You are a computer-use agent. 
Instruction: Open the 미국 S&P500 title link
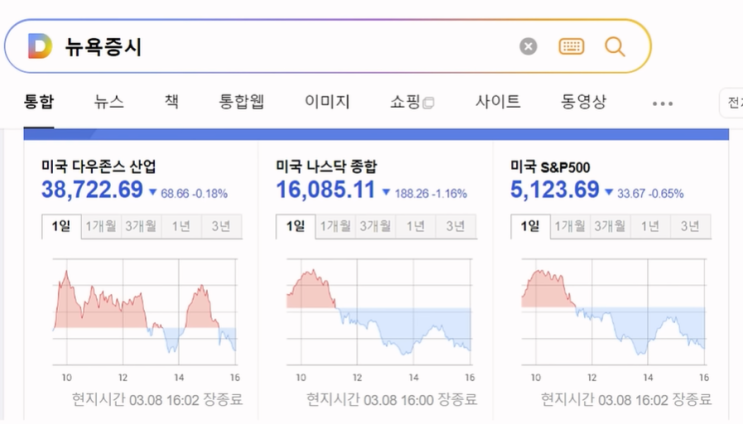550,167
